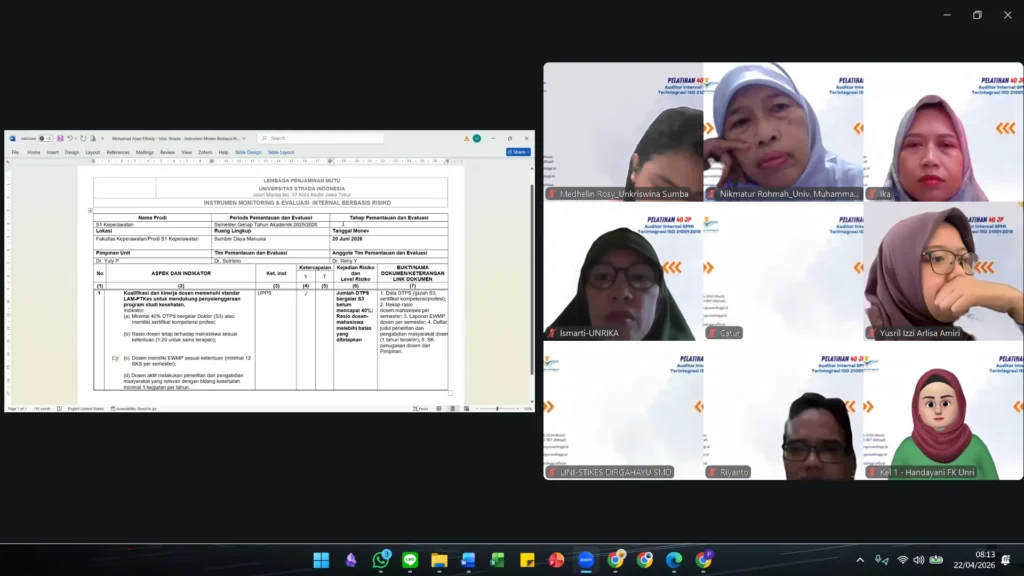Screen dimensions: 1024x576
Task: Launch File Explorer from the taskbar
Action: [439, 560]
